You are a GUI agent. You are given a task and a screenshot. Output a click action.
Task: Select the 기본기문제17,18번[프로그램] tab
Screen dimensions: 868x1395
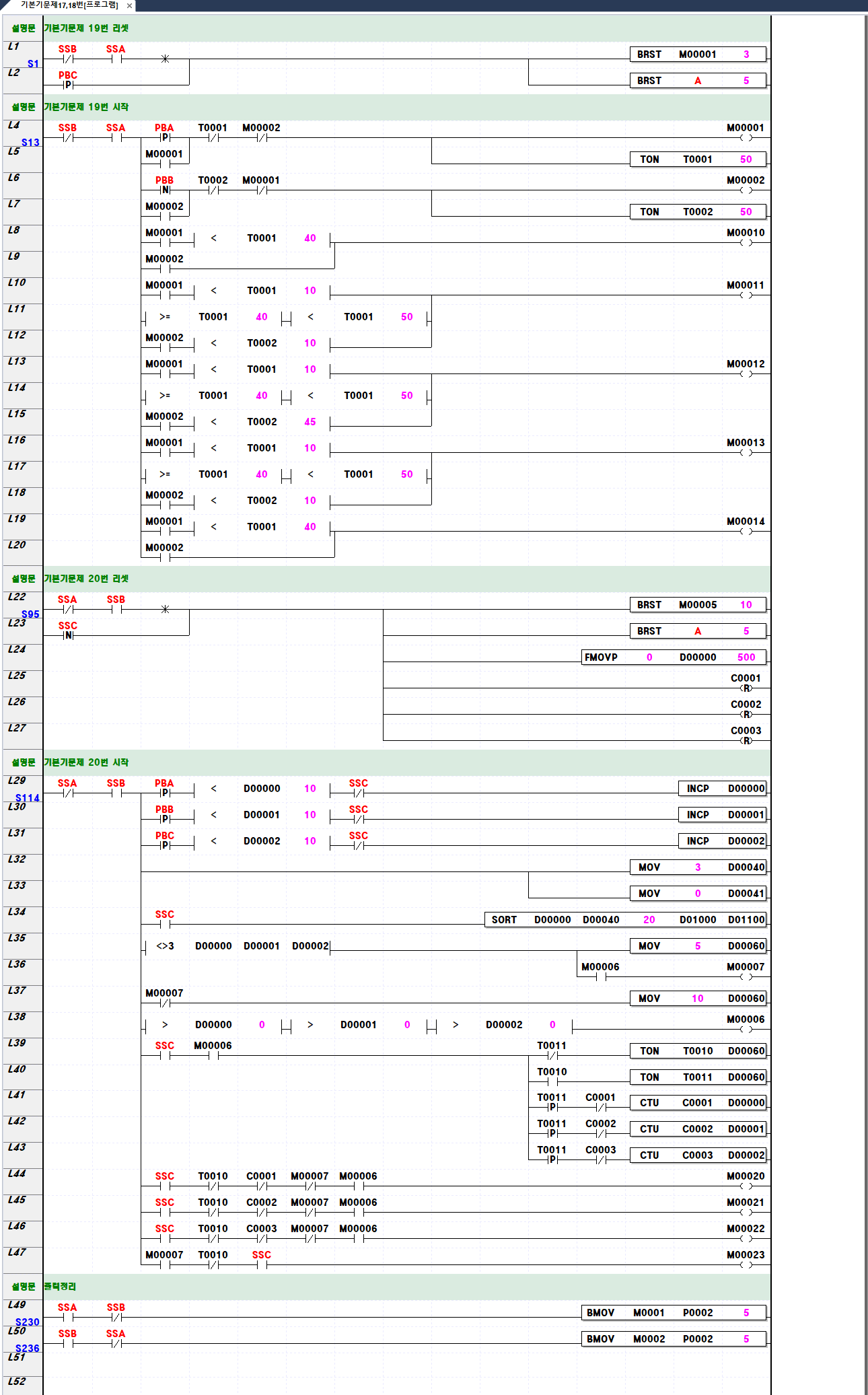(x=69, y=5)
